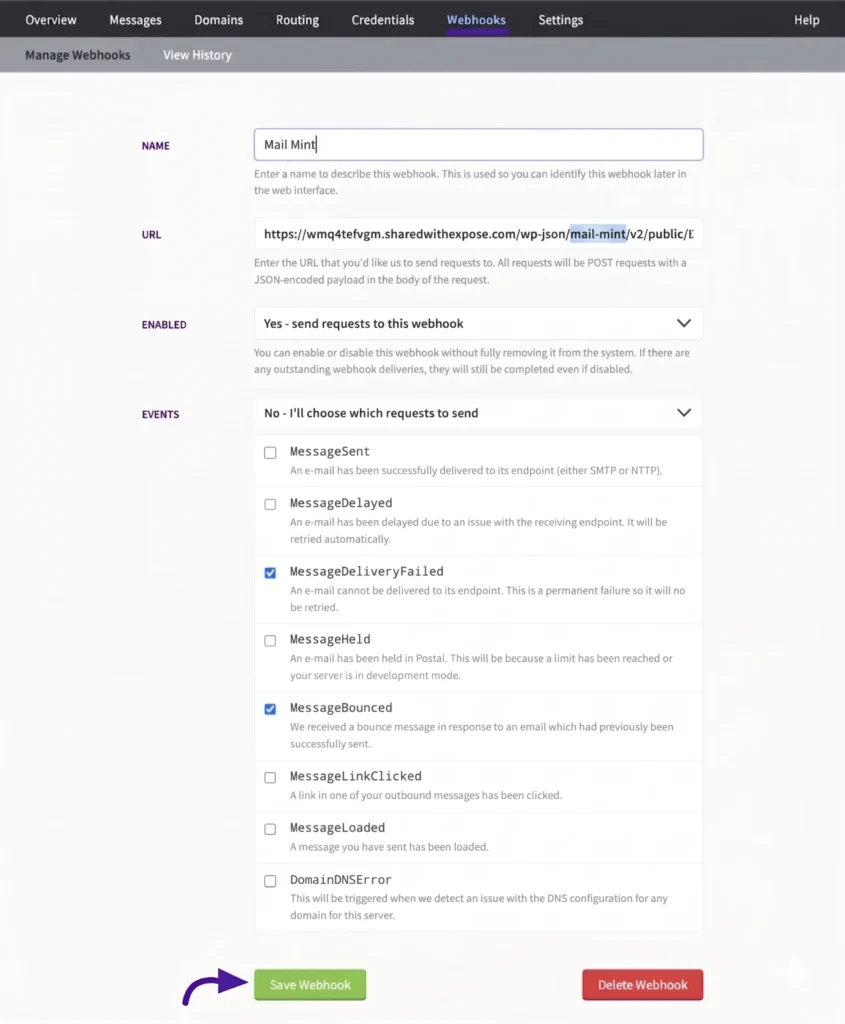The image size is (845, 1024).
Task: Enable the MessageLoaded event checkbox
Action: [270, 829]
